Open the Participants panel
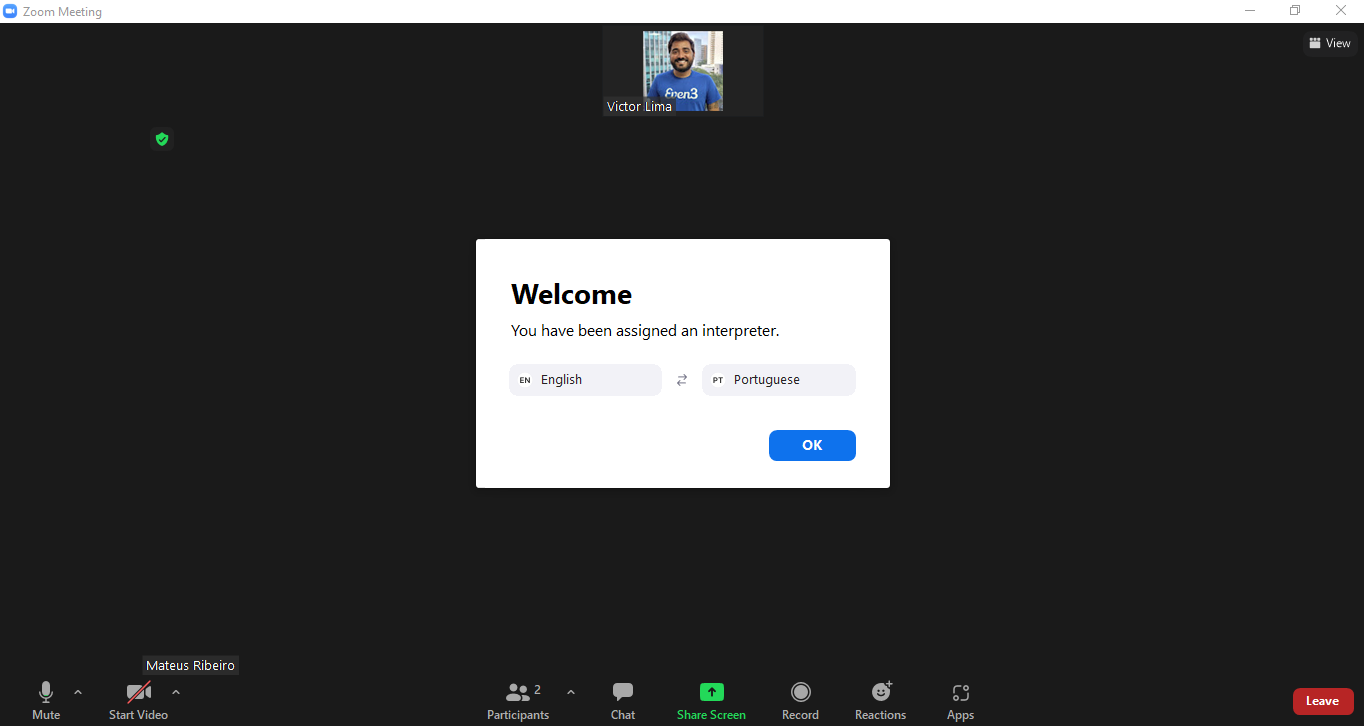The height and width of the screenshot is (726, 1364). click(518, 700)
